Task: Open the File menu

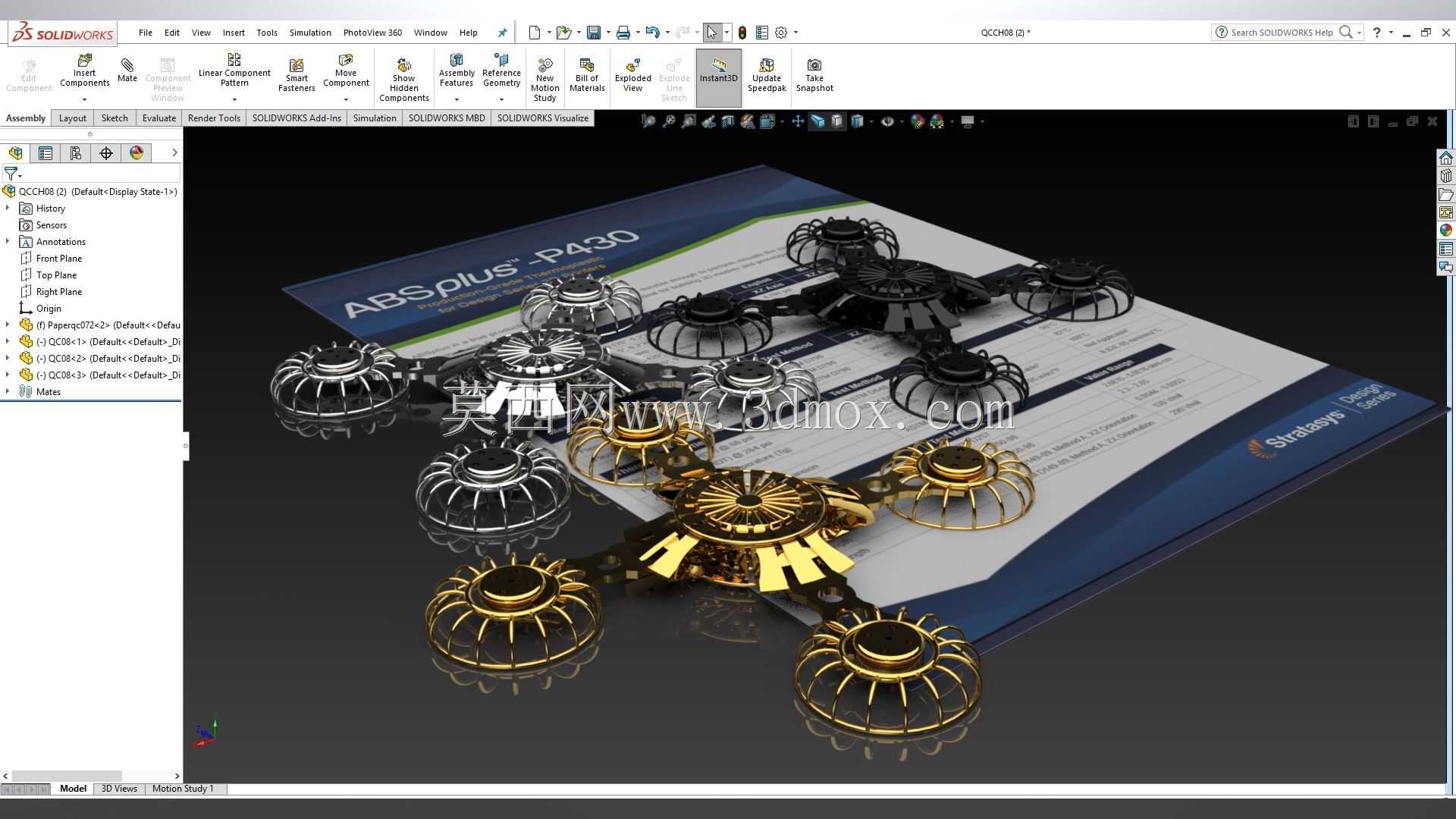Action: [146, 33]
